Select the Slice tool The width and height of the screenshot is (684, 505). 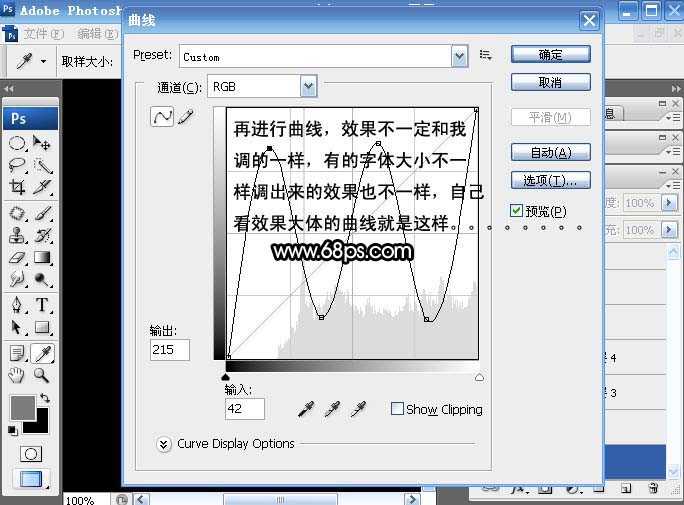(42, 187)
